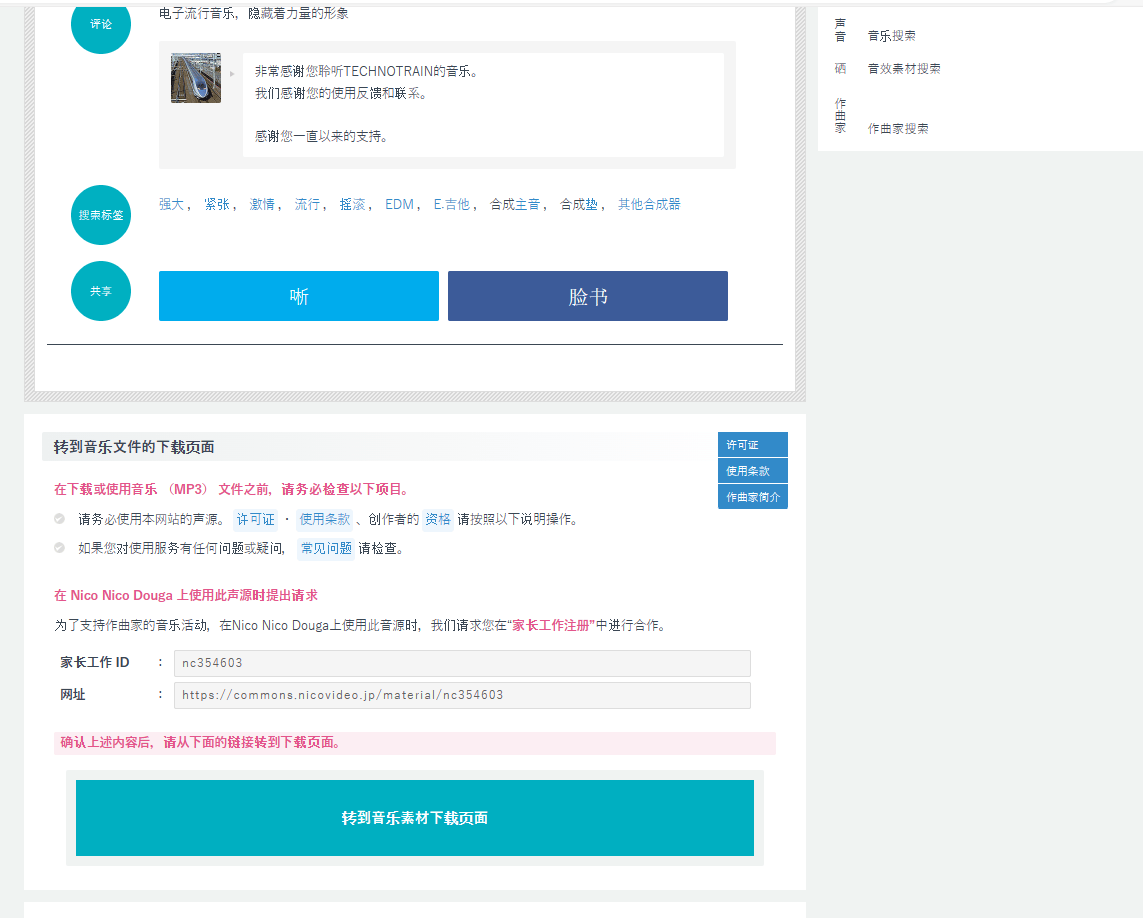Open the 常见问题 FAQ link
The height and width of the screenshot is (918, 1143).
(x=326, y=548)
